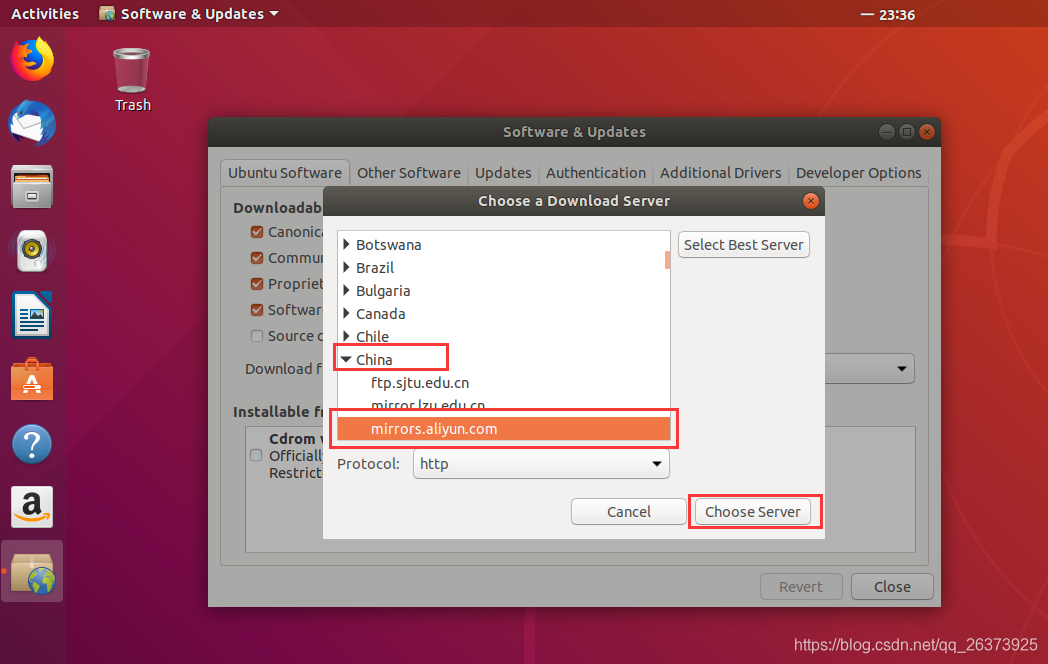The image size is (1048, 664).
Task: Click Cancel in the server dialog
Action: pyautogui.click(x=628, y=512)
